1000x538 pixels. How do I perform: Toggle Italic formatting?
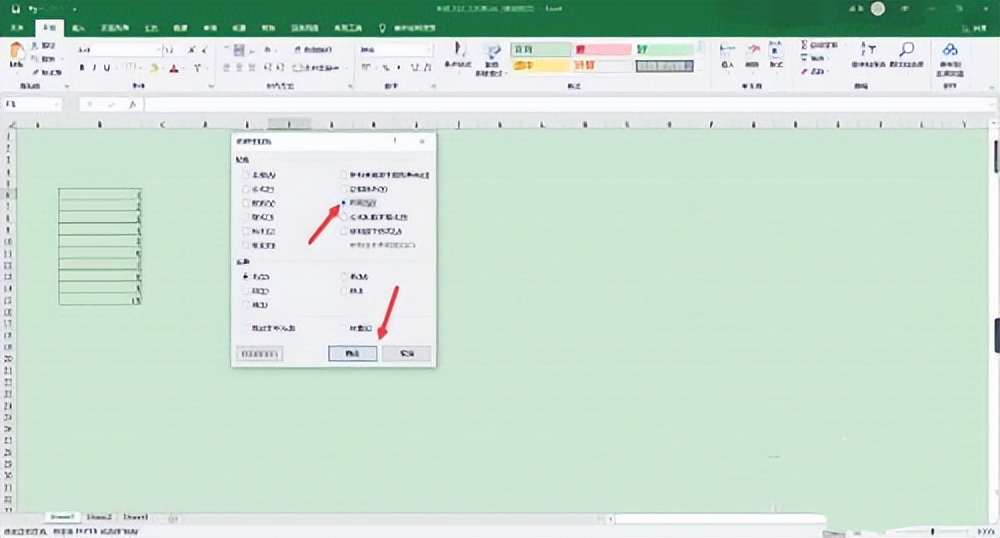coord(94,68)
